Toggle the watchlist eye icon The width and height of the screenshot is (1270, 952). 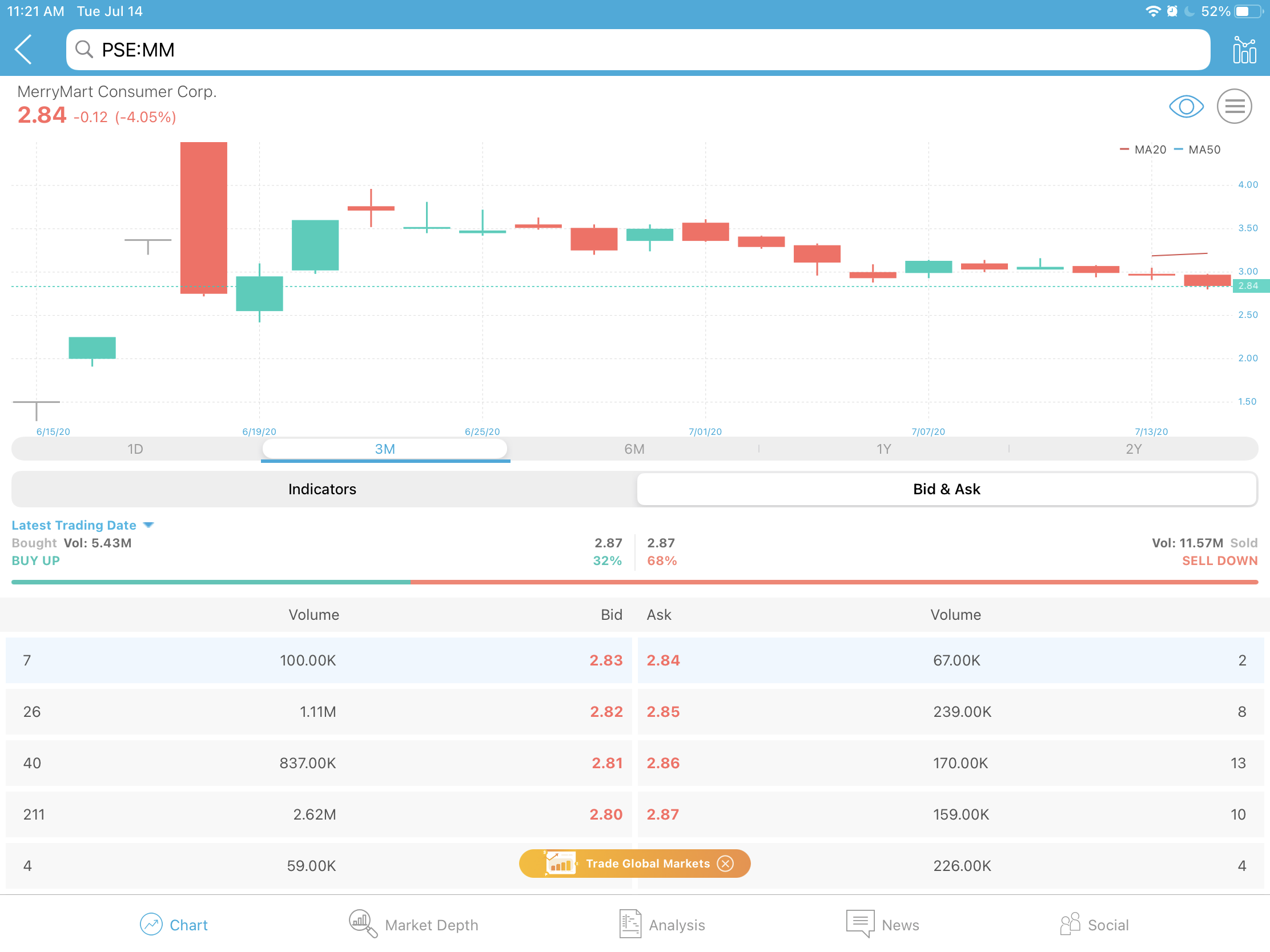1185,106
